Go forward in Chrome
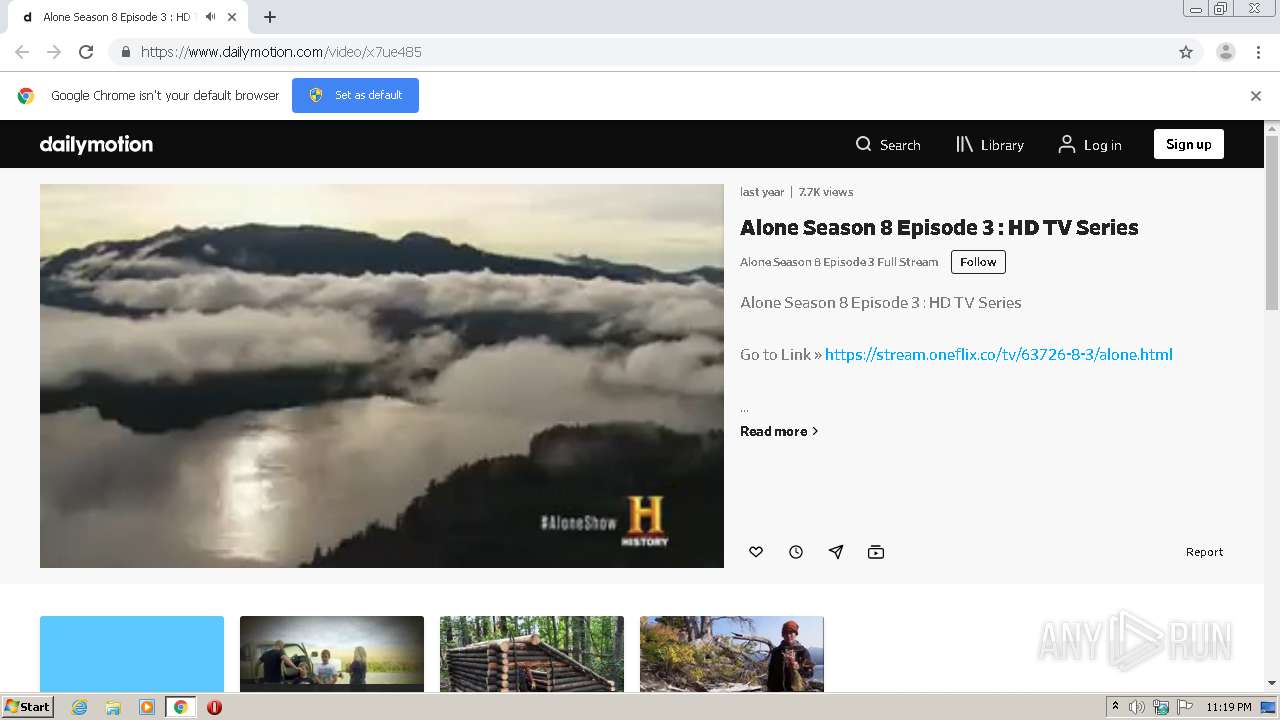Image resolution: width=1280 pixels, height=720 pixels. point(54,52)
